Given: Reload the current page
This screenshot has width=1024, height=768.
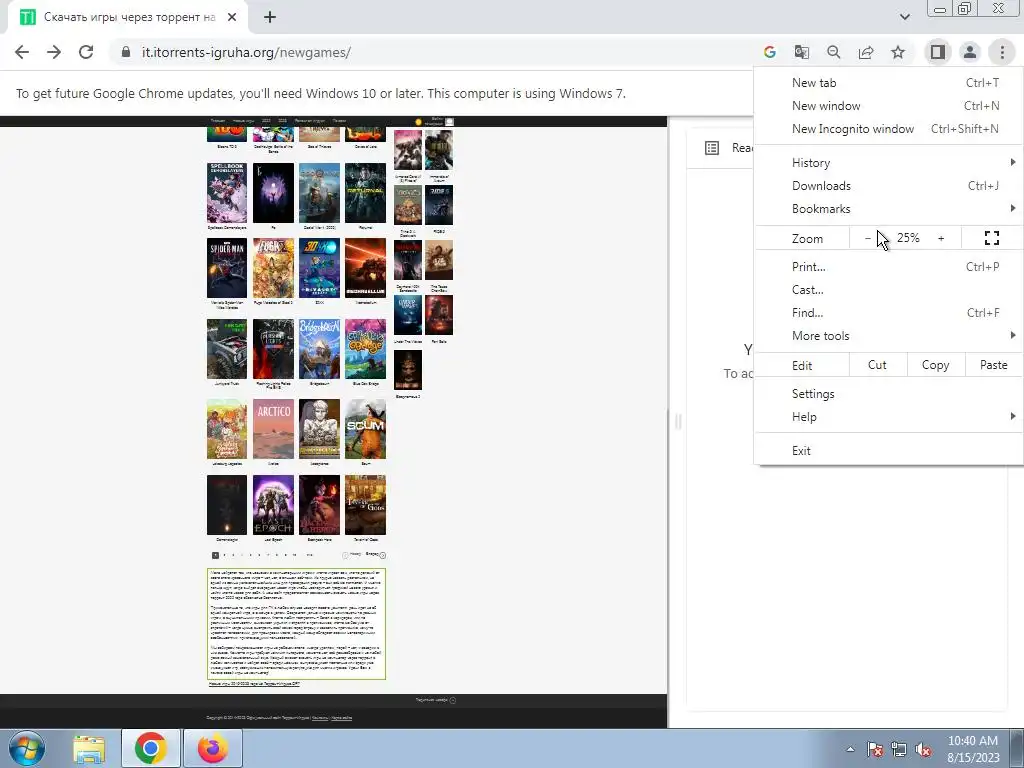Looking at the screenshot, I should click(x=86, y=52).
